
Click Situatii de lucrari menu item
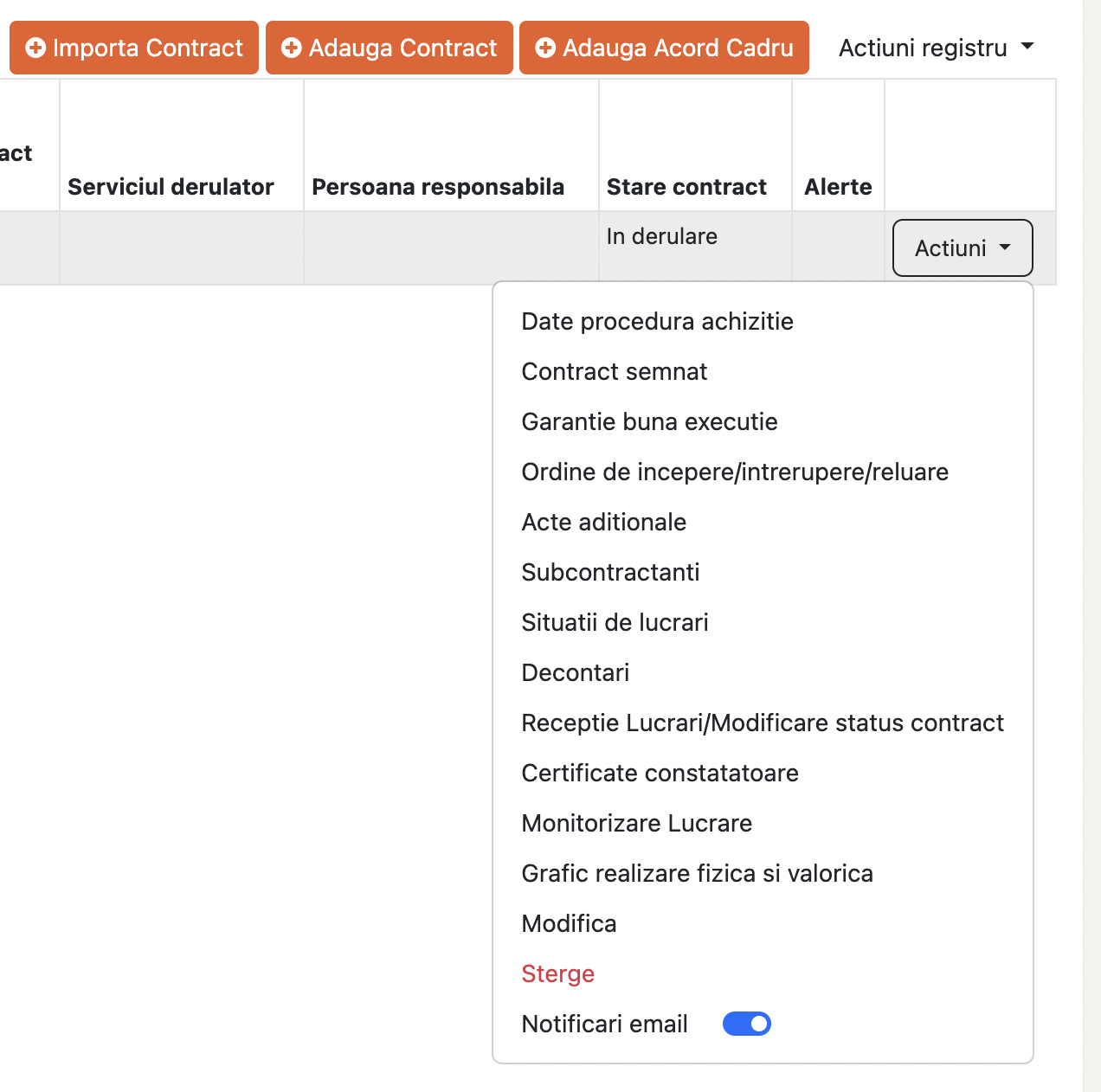pos(615,623)
